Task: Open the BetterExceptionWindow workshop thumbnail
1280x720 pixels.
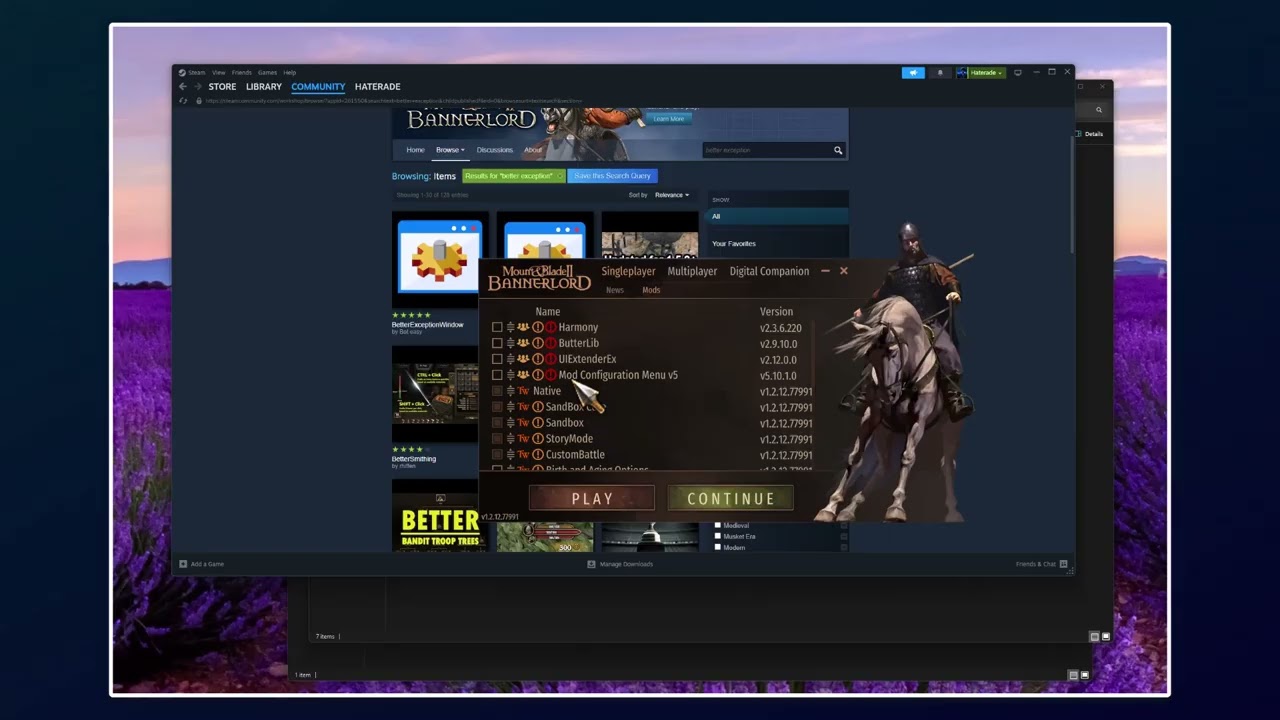Action: pyautogui.click(x=440, y=259)
